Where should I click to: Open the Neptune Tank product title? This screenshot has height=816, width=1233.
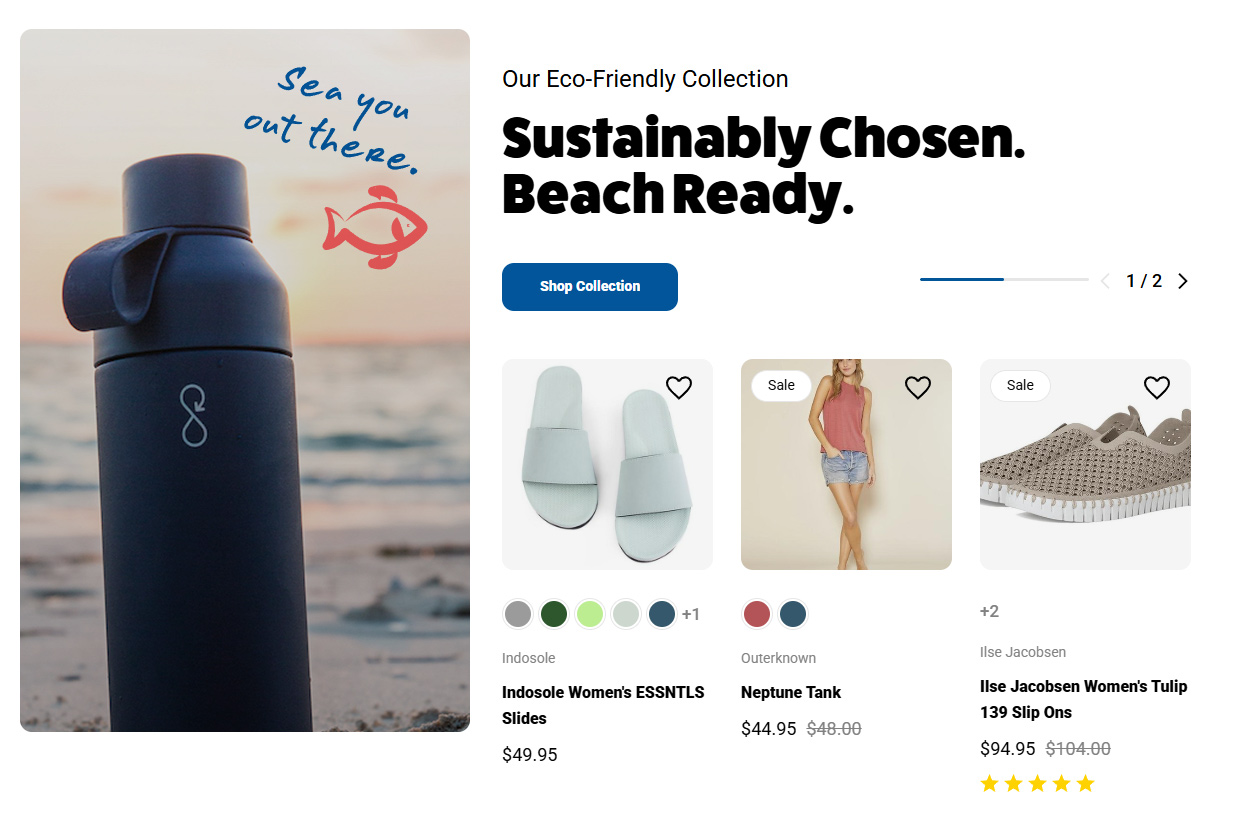(791, 692)
